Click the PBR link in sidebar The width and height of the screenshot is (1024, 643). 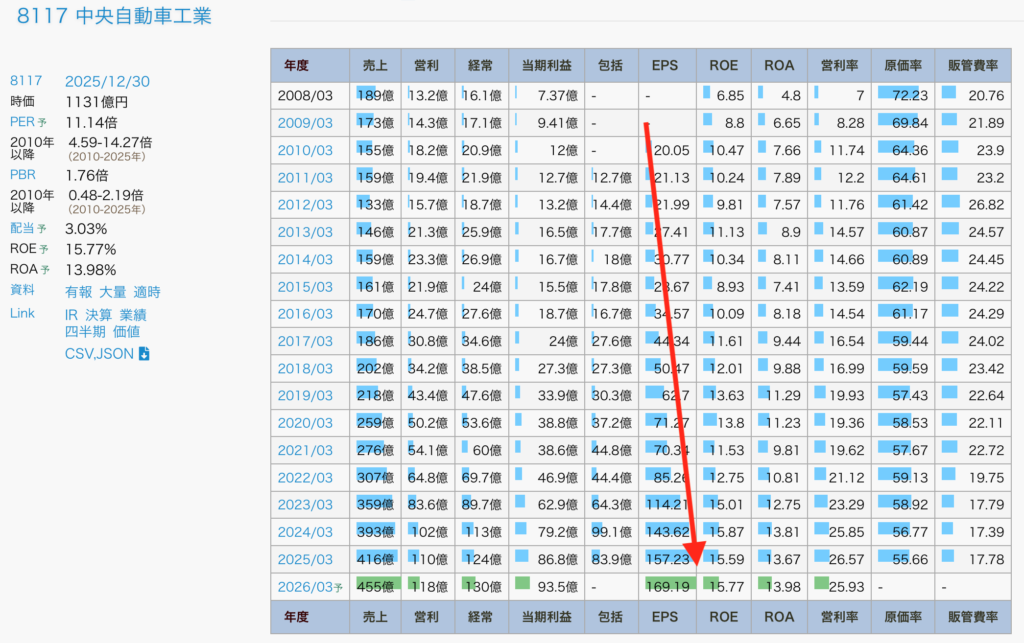tap(23, 176)
